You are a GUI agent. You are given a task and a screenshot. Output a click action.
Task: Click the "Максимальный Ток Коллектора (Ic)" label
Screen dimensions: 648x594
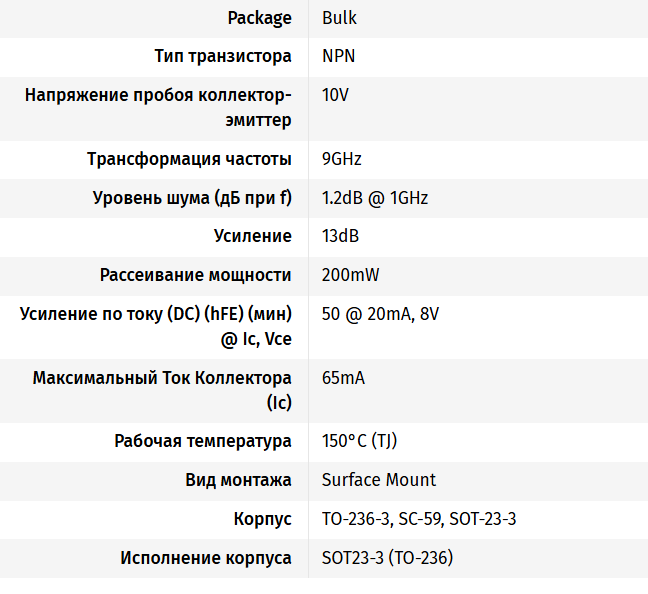point(162,390)
